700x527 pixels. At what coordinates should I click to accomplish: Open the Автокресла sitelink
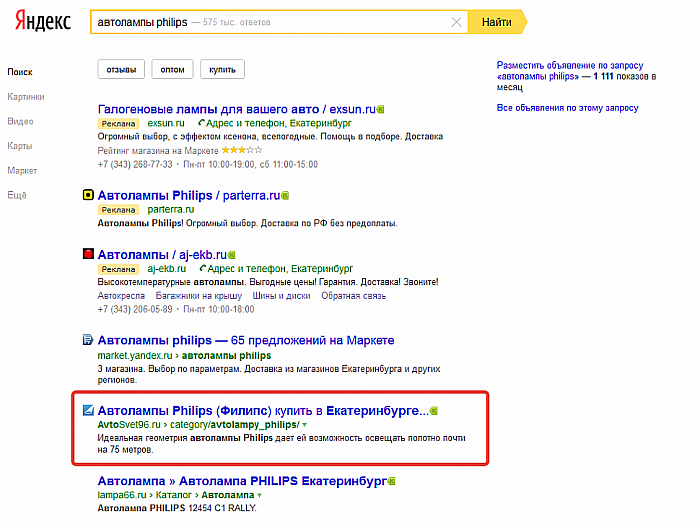[121, 296]
